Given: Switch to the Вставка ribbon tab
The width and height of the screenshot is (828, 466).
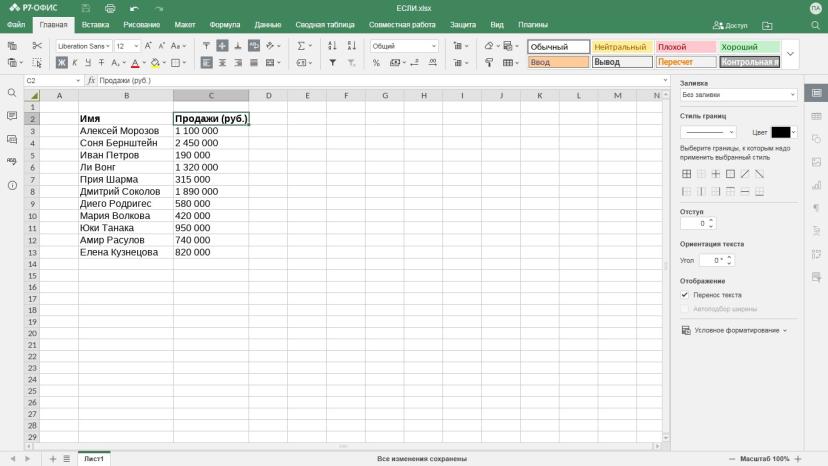Looking at the screenshot, I should [95, 25].
